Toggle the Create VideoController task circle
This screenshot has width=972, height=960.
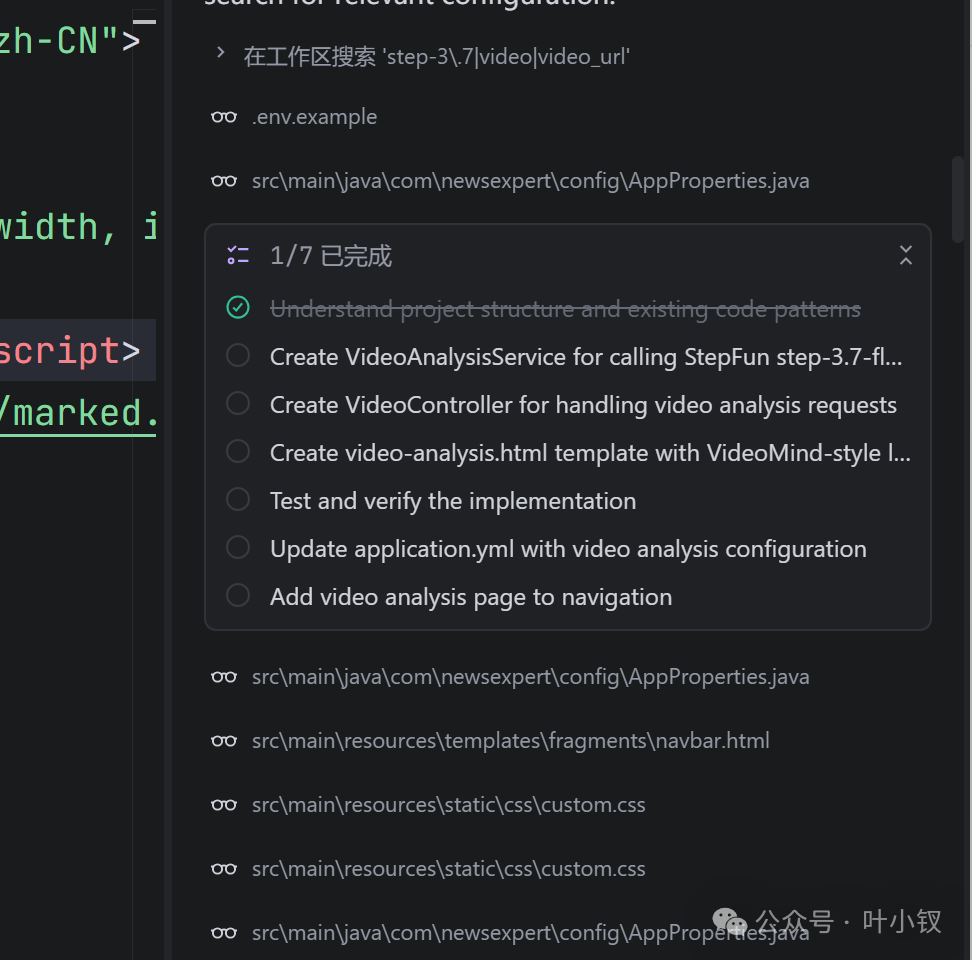point(238,403)
